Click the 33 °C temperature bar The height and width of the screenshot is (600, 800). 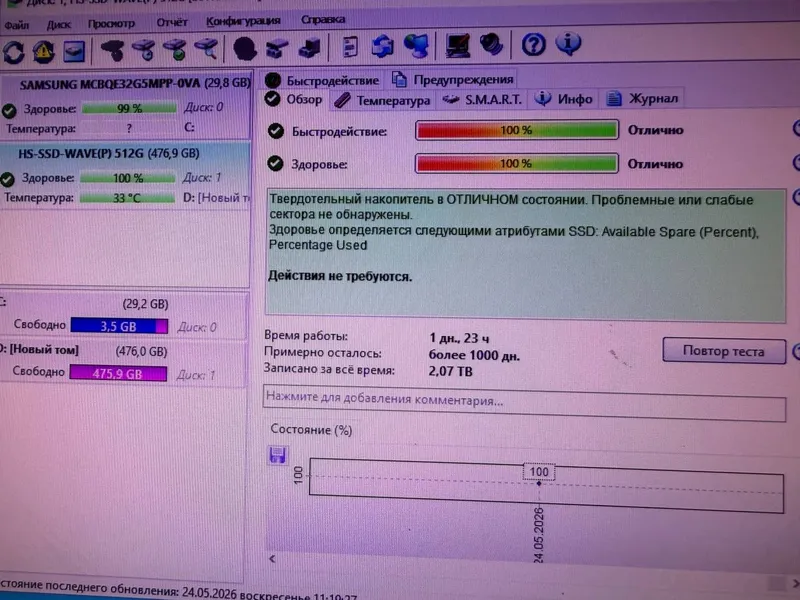127,198
